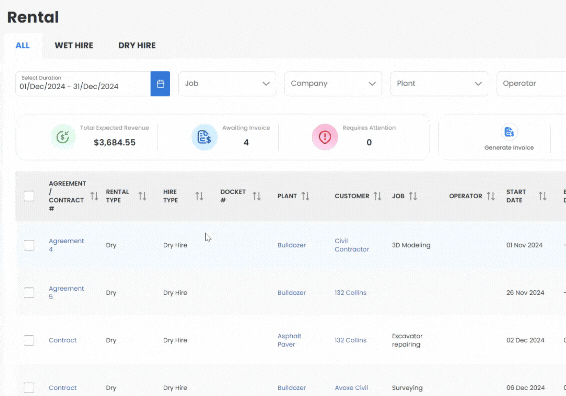Sort by Docket # column

[257, 196]
